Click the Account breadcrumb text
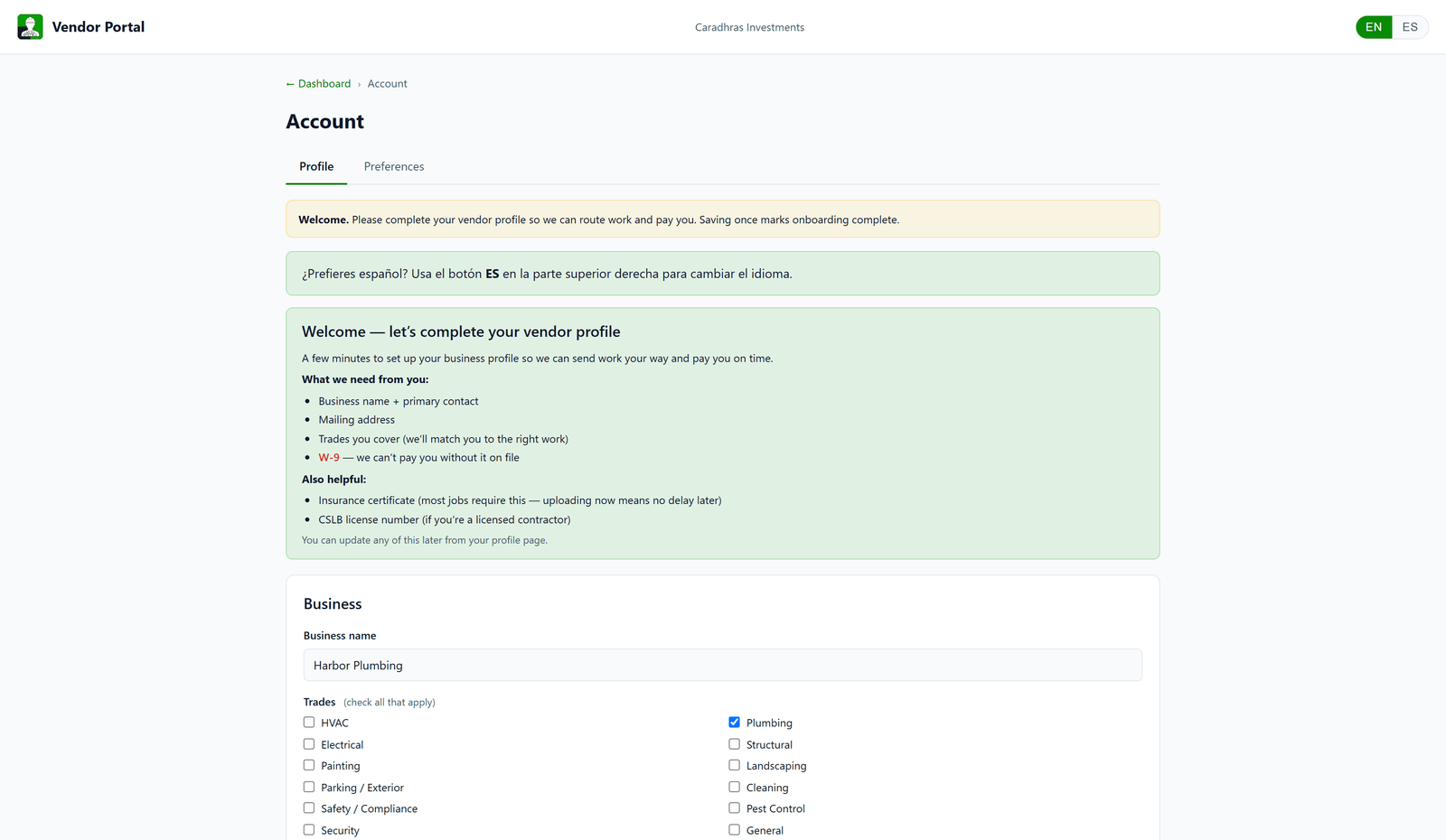 pyautogui.click(x=387, y=84)
